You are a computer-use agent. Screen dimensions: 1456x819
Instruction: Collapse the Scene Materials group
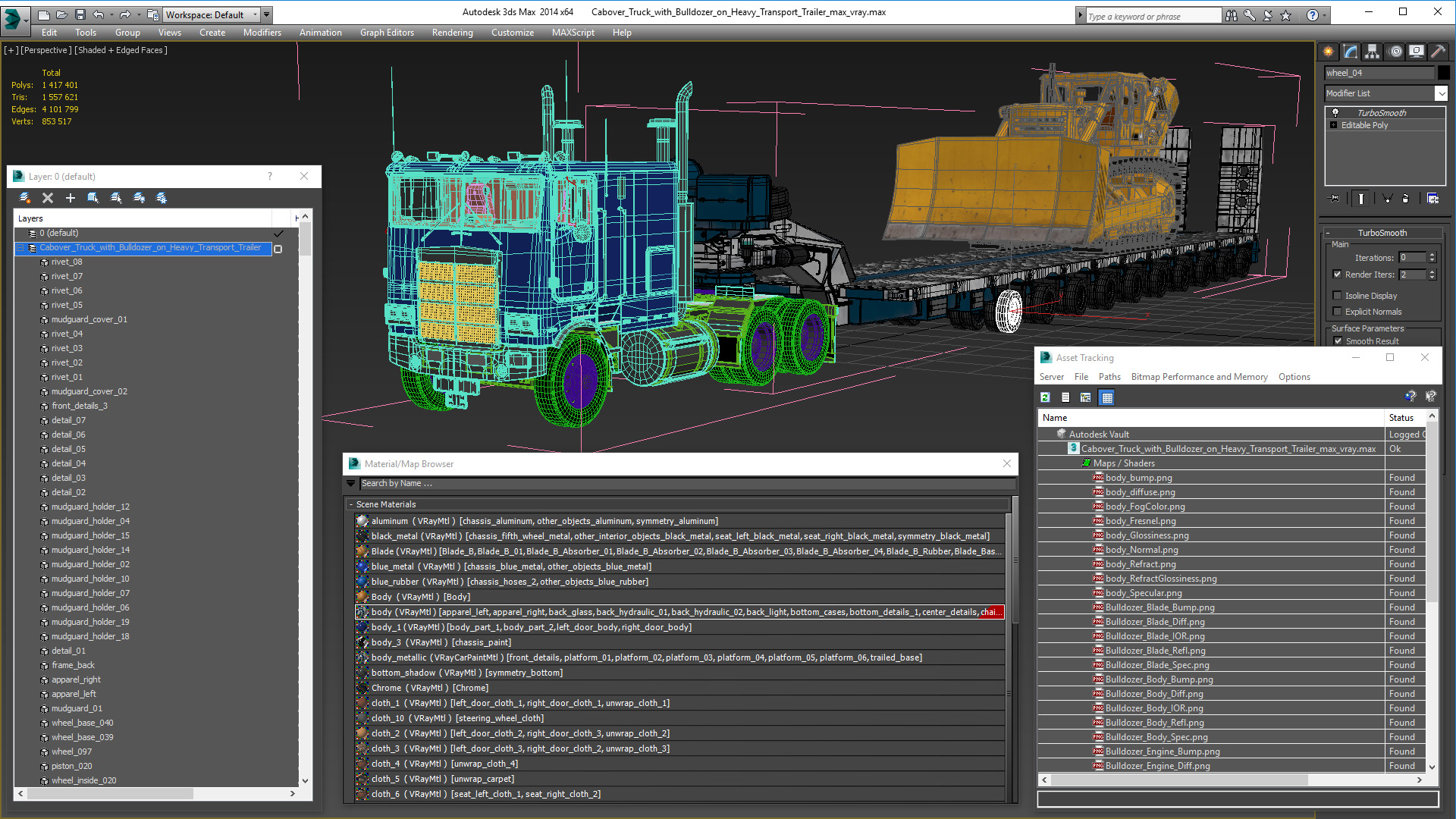tap(350, 504)
